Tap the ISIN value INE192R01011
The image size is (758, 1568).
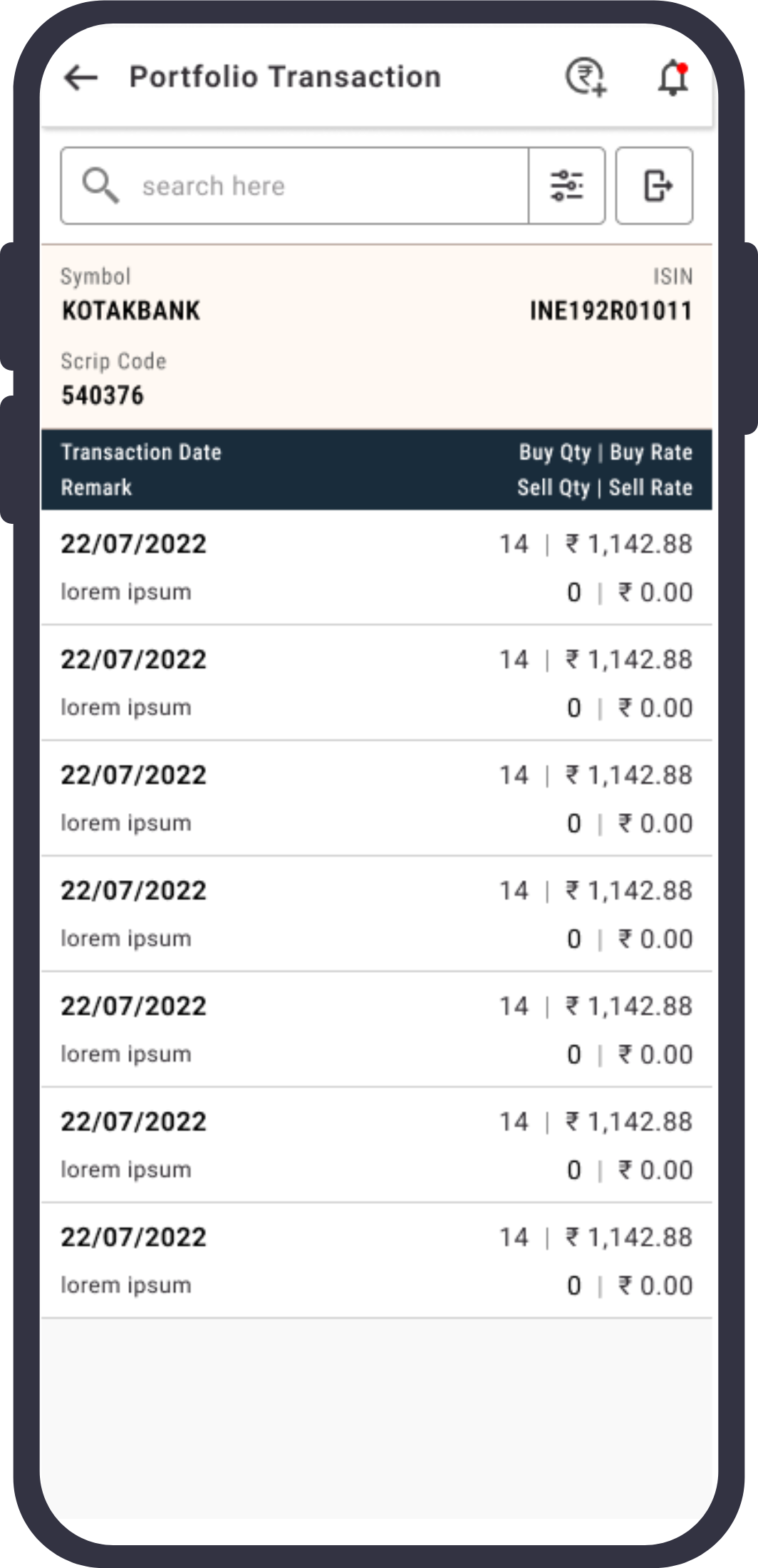coord(611,311)
